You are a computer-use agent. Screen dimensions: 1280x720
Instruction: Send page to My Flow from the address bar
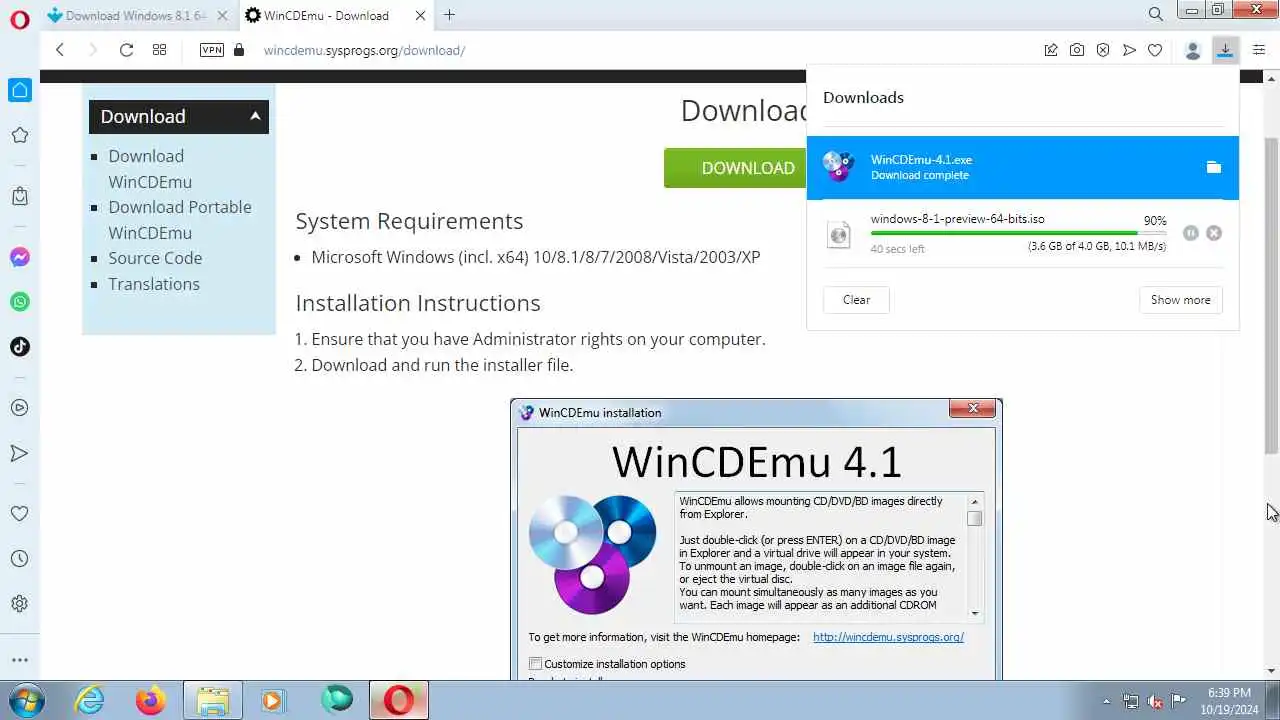click(x=1129, y=50)
